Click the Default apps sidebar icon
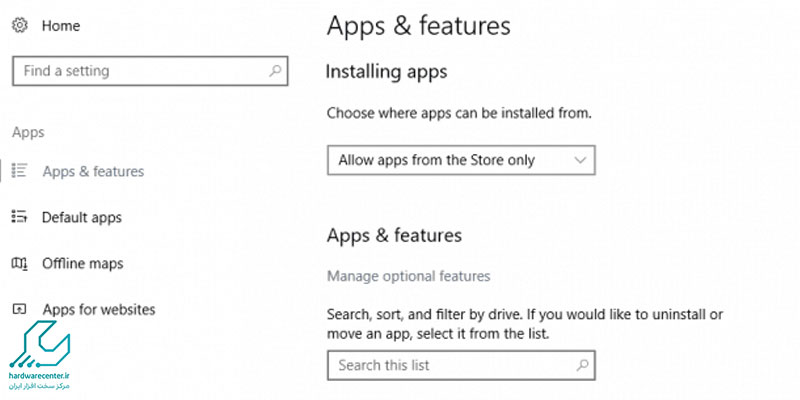The image size is (800, 400). pyautogui.click(x=19, y=217)
